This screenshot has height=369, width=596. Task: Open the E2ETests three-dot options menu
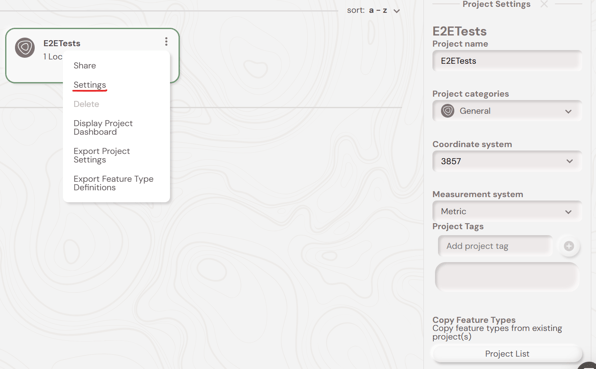[166, 41]
